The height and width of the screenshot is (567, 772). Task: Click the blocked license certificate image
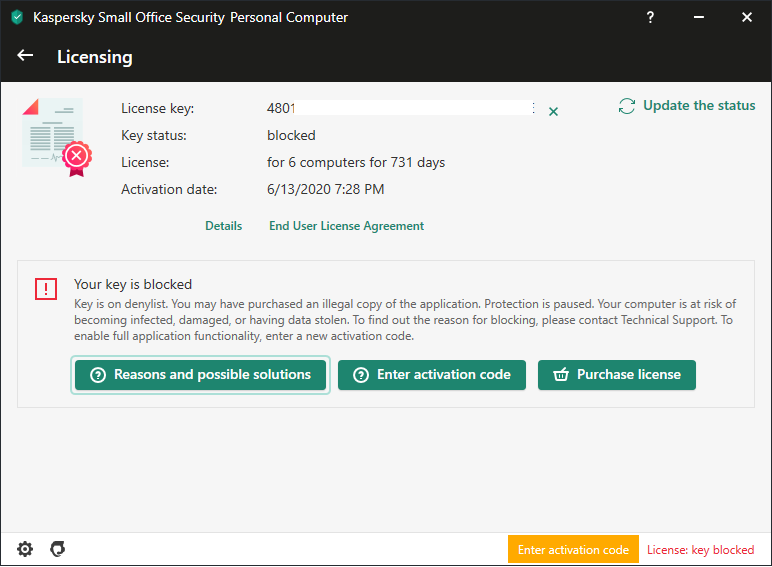tap(55, 137)
